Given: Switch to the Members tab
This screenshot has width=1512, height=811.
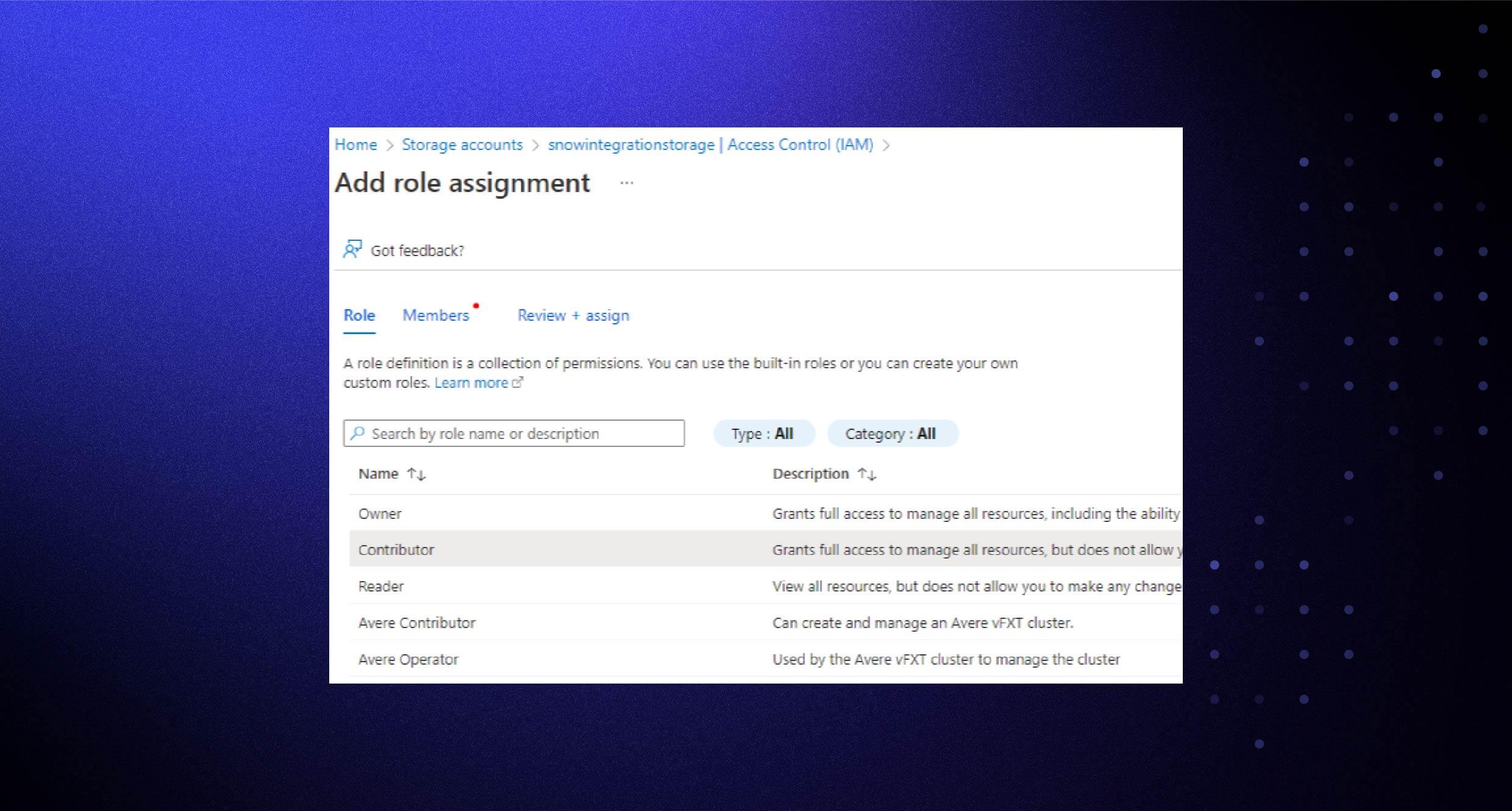Looking at the screenshot, I should [435, 315].
